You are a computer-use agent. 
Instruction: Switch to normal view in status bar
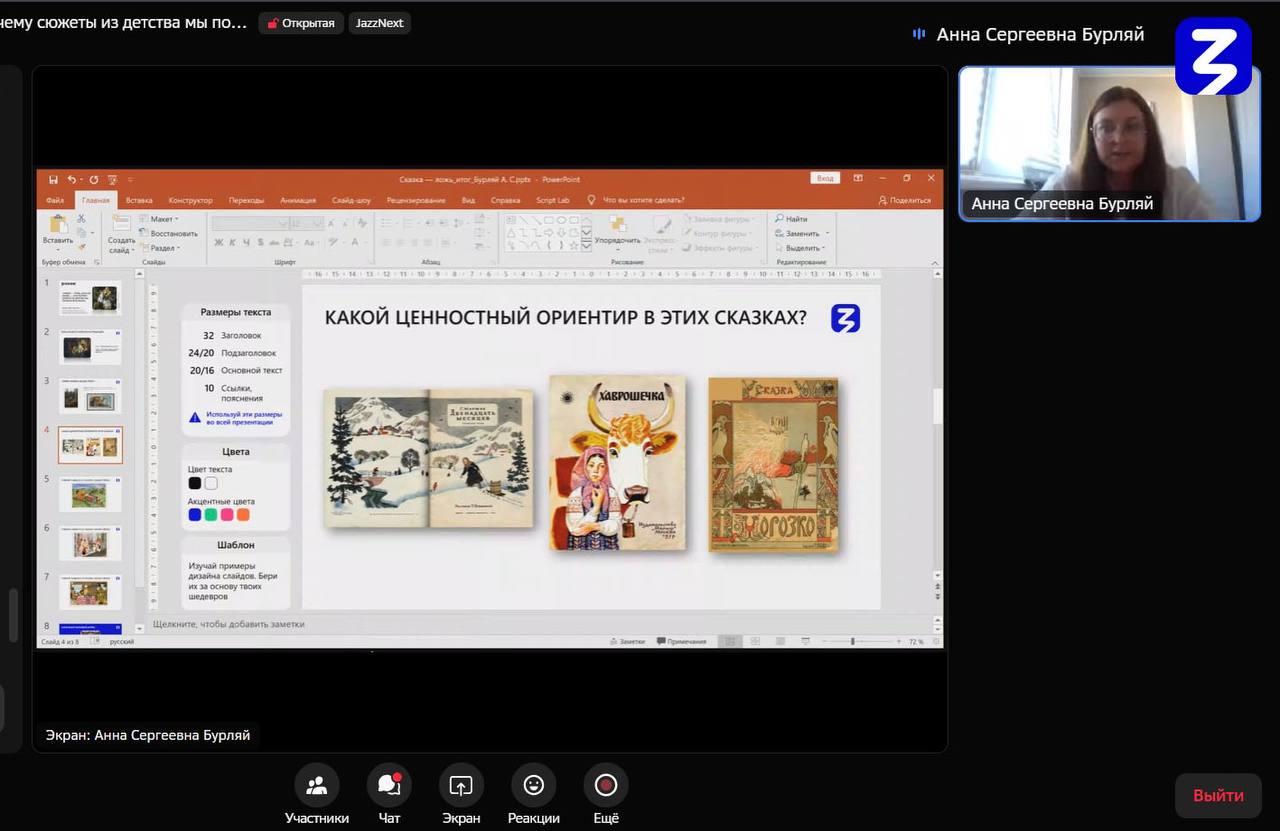730,641
